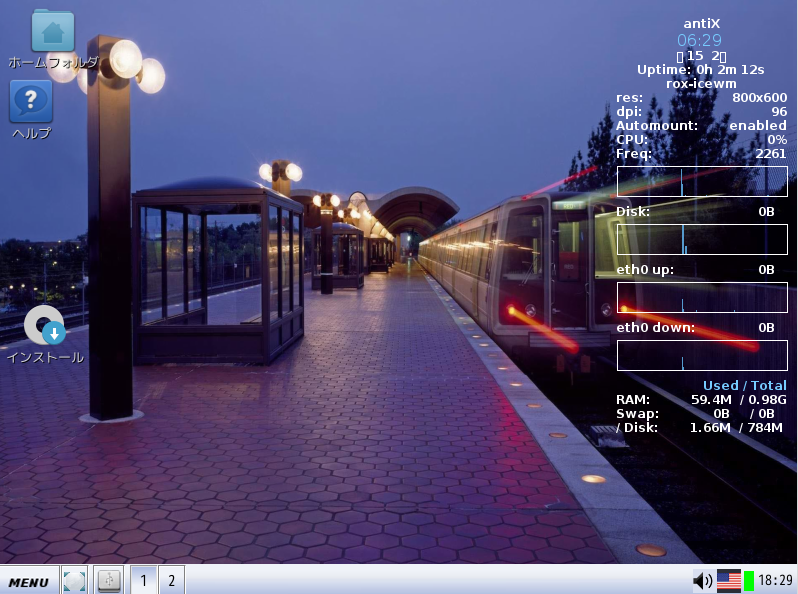Click the 'Swap: 0B / 0B' line
This screenshot has width=798, height=594.
pos(695,413)
